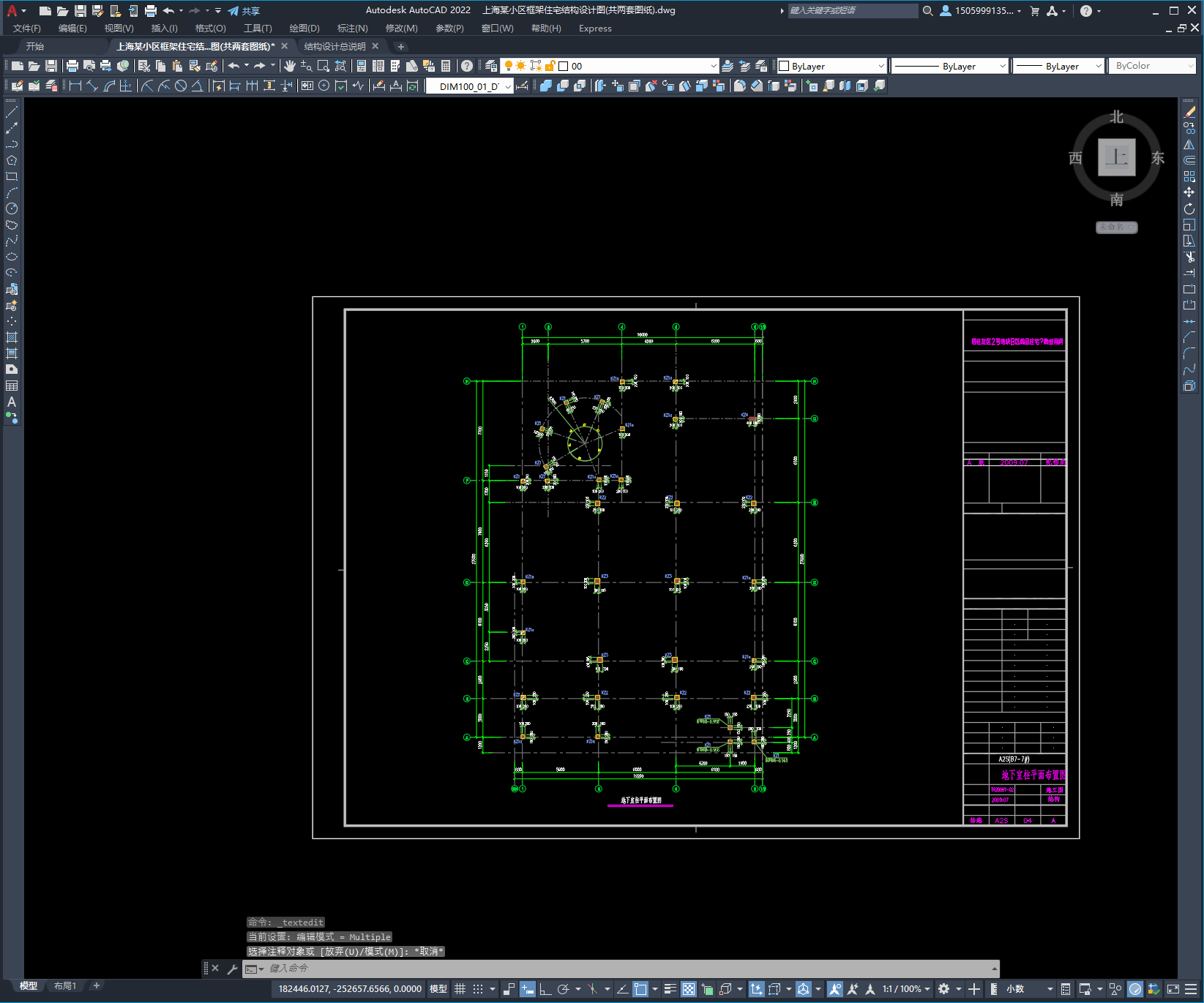The image size is (1204, 1003).
Task: Select the Circle draw tool
Action: [12, 209]
